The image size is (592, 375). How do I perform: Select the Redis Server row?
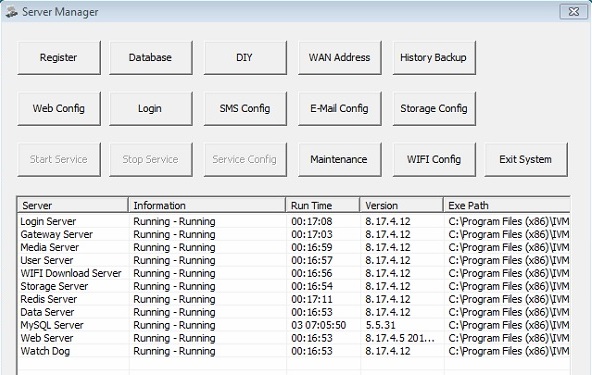(x=294, y=299)
